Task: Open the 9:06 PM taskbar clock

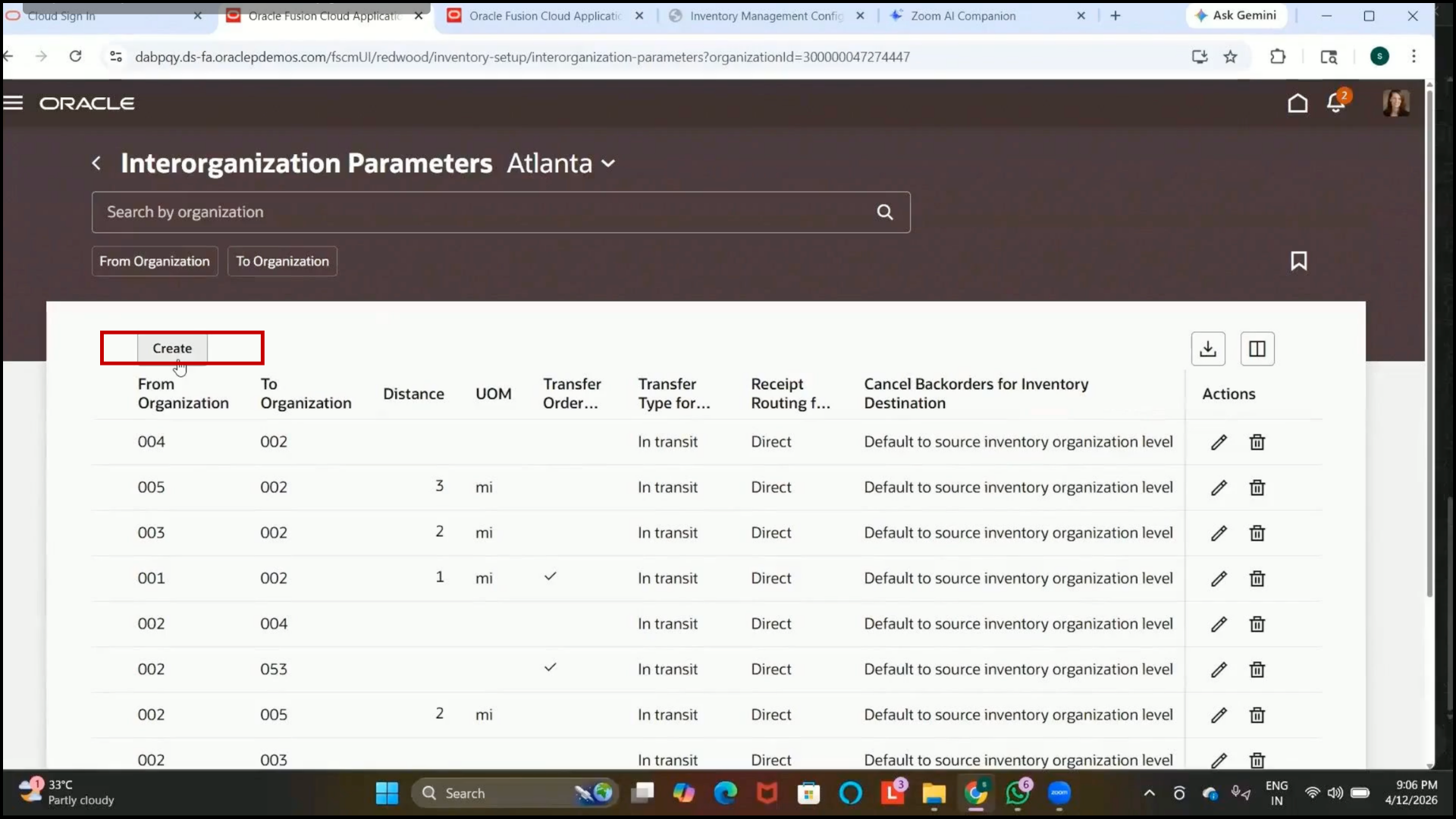Action: click(1412, 792)
